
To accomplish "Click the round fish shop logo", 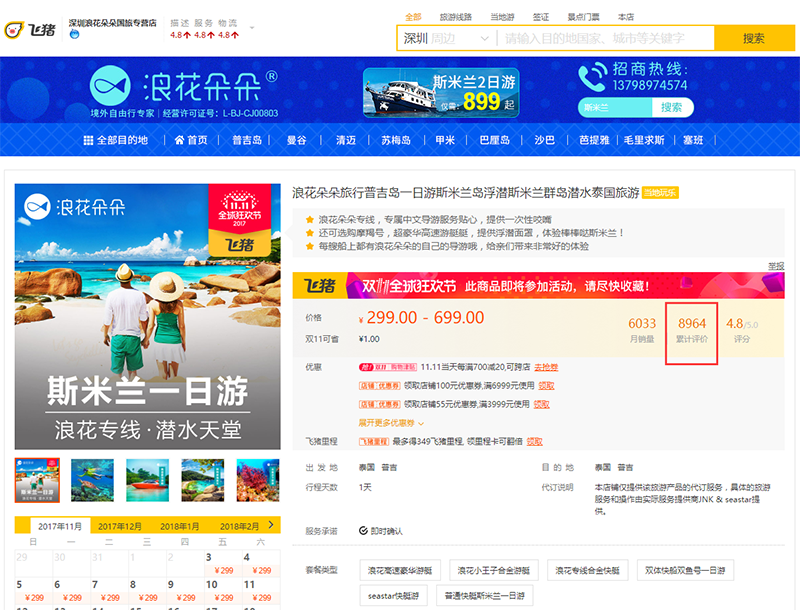I will pos(110,85).
